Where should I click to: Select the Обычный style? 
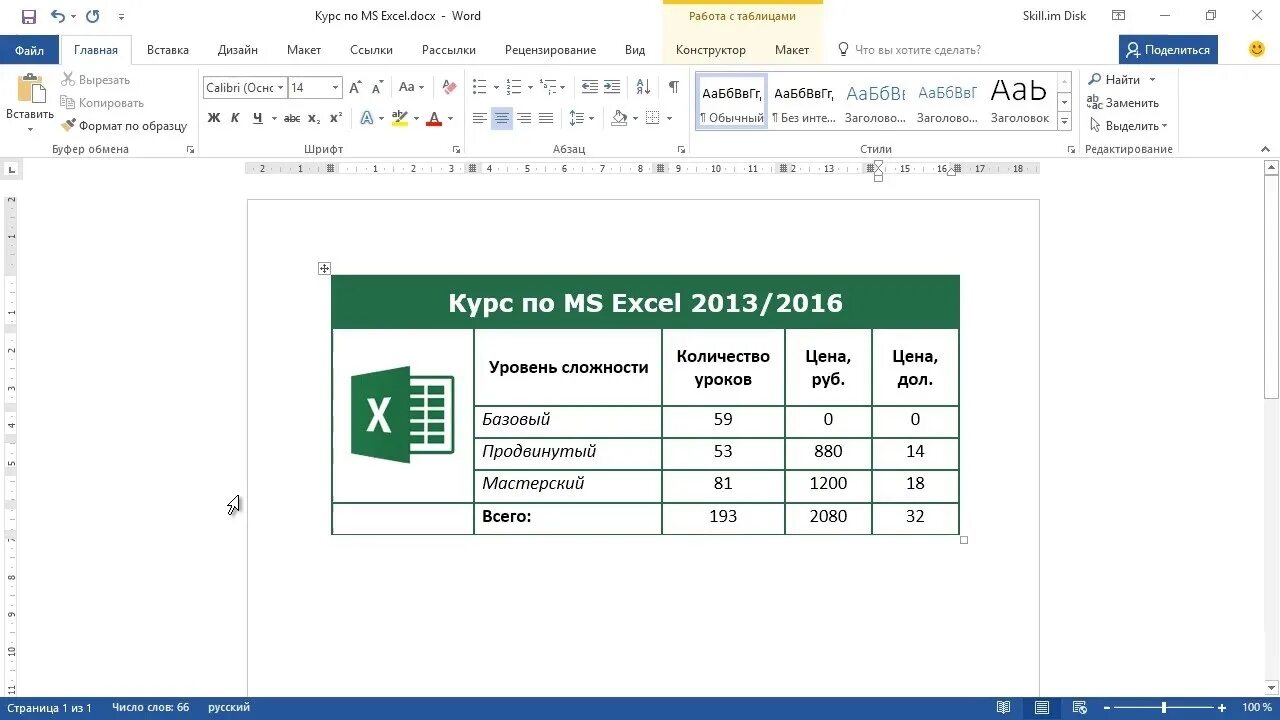pyautogui.click(x=732, y=101)
